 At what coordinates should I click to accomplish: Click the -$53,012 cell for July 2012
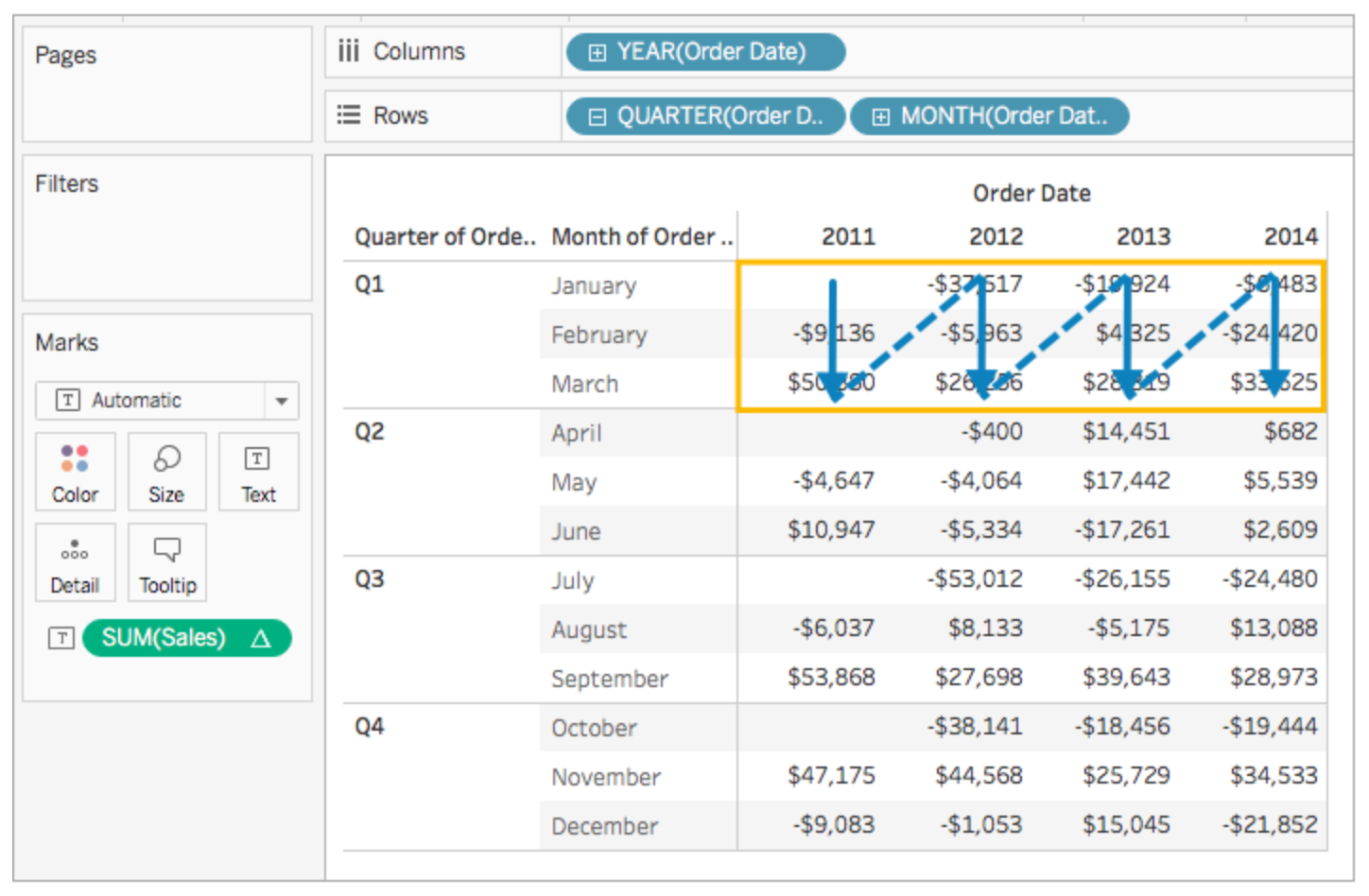(x=975, y=579)
